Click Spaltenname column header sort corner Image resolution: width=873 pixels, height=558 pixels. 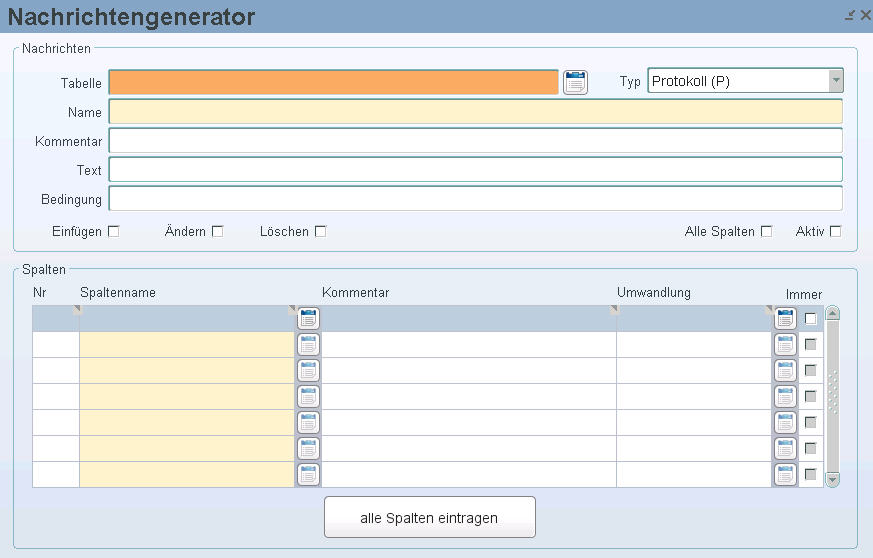tap(292, 310)
